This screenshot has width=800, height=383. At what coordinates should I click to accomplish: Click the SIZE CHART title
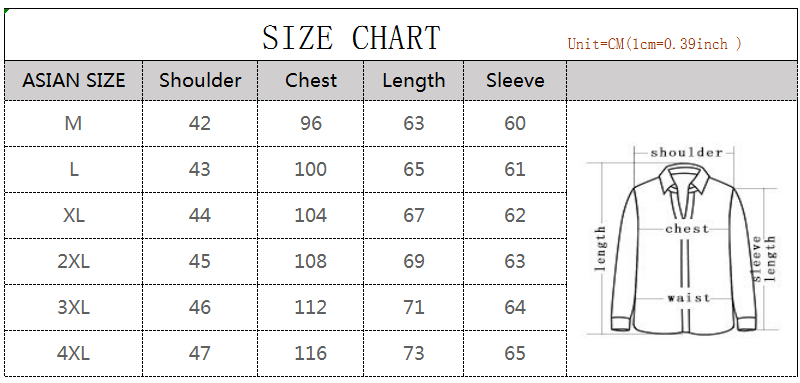point(351,37)
